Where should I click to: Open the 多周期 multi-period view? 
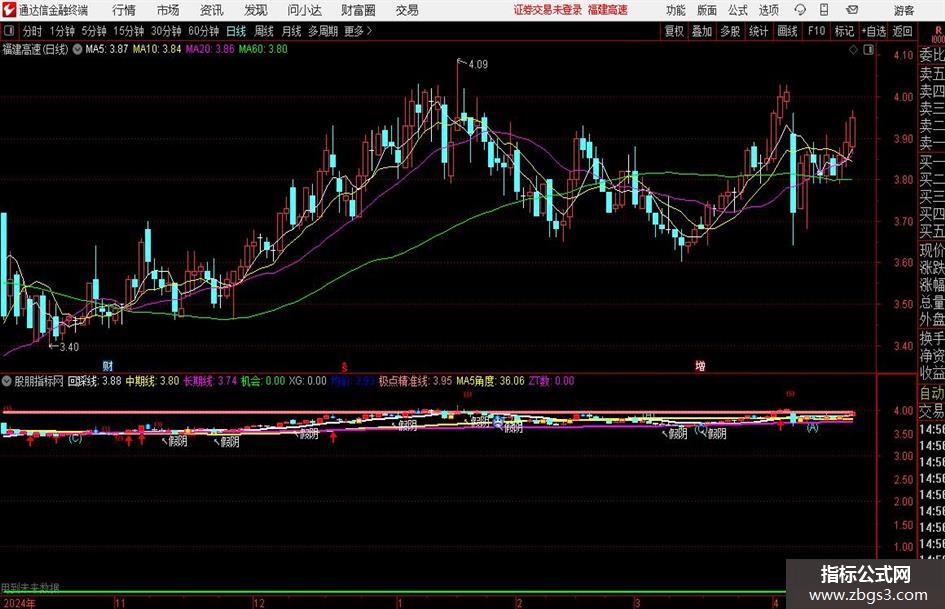(322, 31)
